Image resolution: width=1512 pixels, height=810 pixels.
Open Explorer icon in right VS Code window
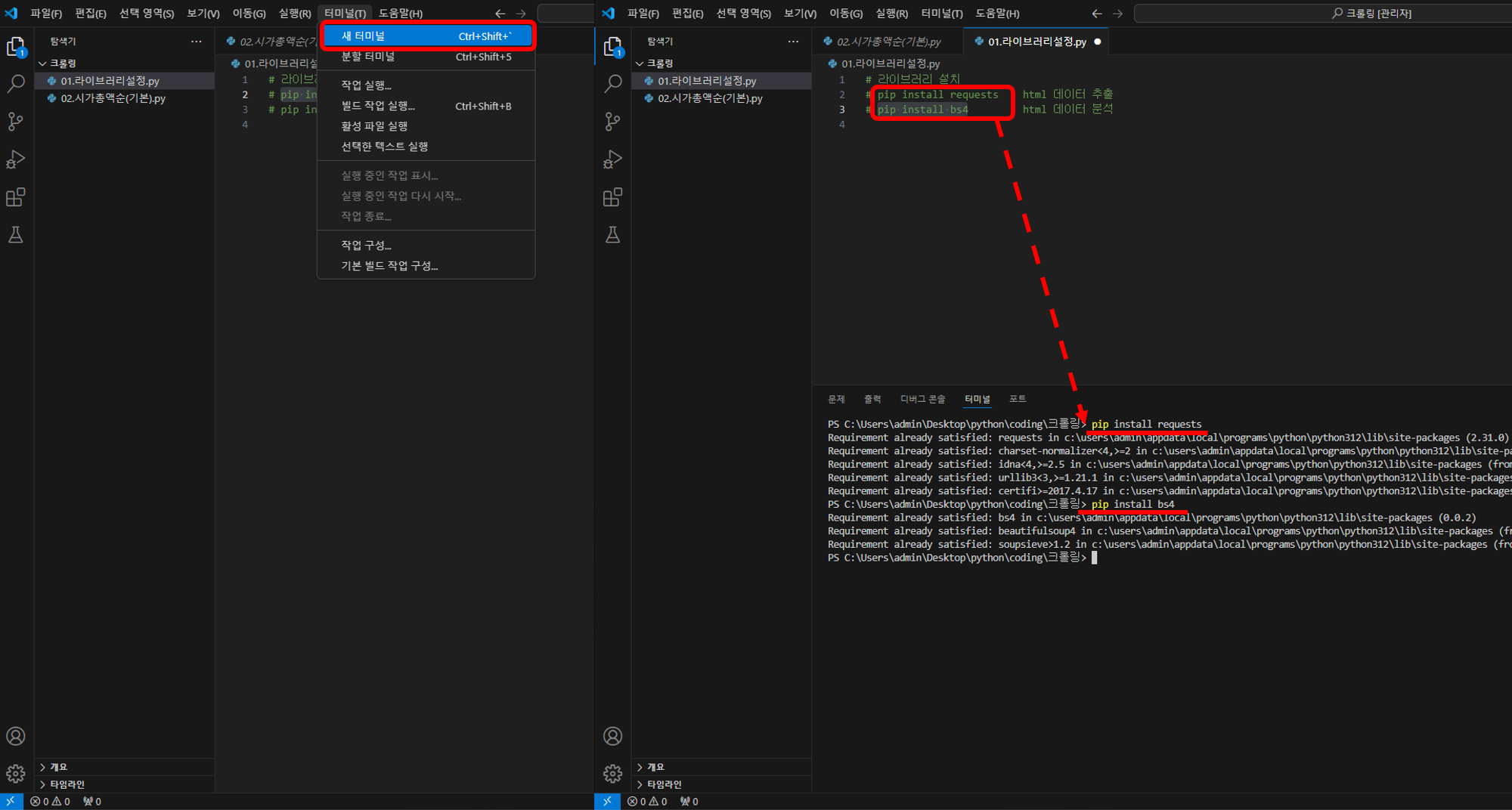[613, 47]
